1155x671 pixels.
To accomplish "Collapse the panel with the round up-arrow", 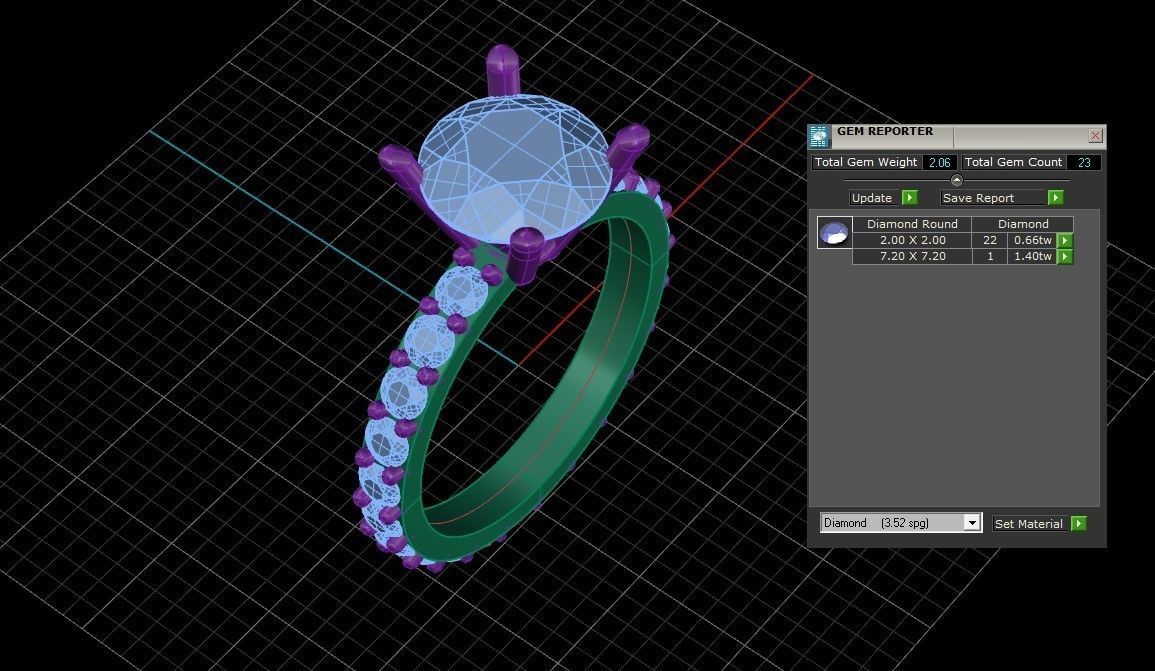I will coord(956,180).
